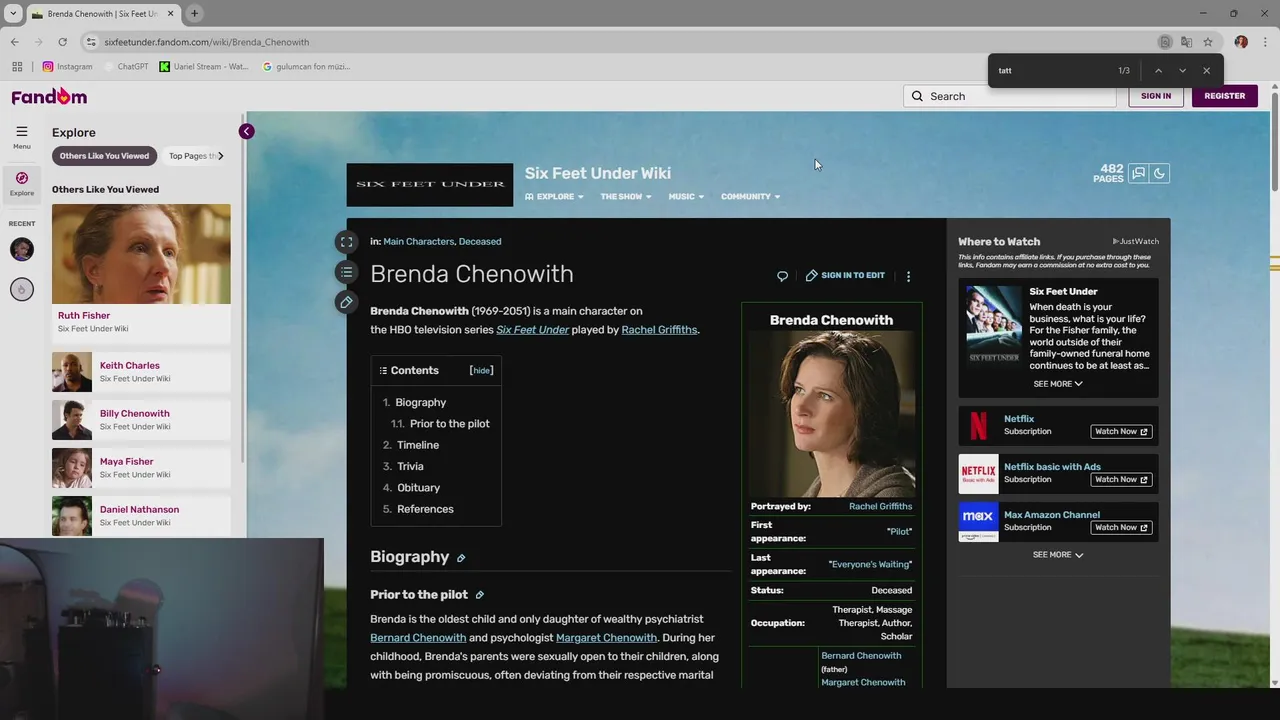Image resolution: width=1280 pixels, height=720 pixels.
Task: Open a new browser tab
Action: click(194, 13)
